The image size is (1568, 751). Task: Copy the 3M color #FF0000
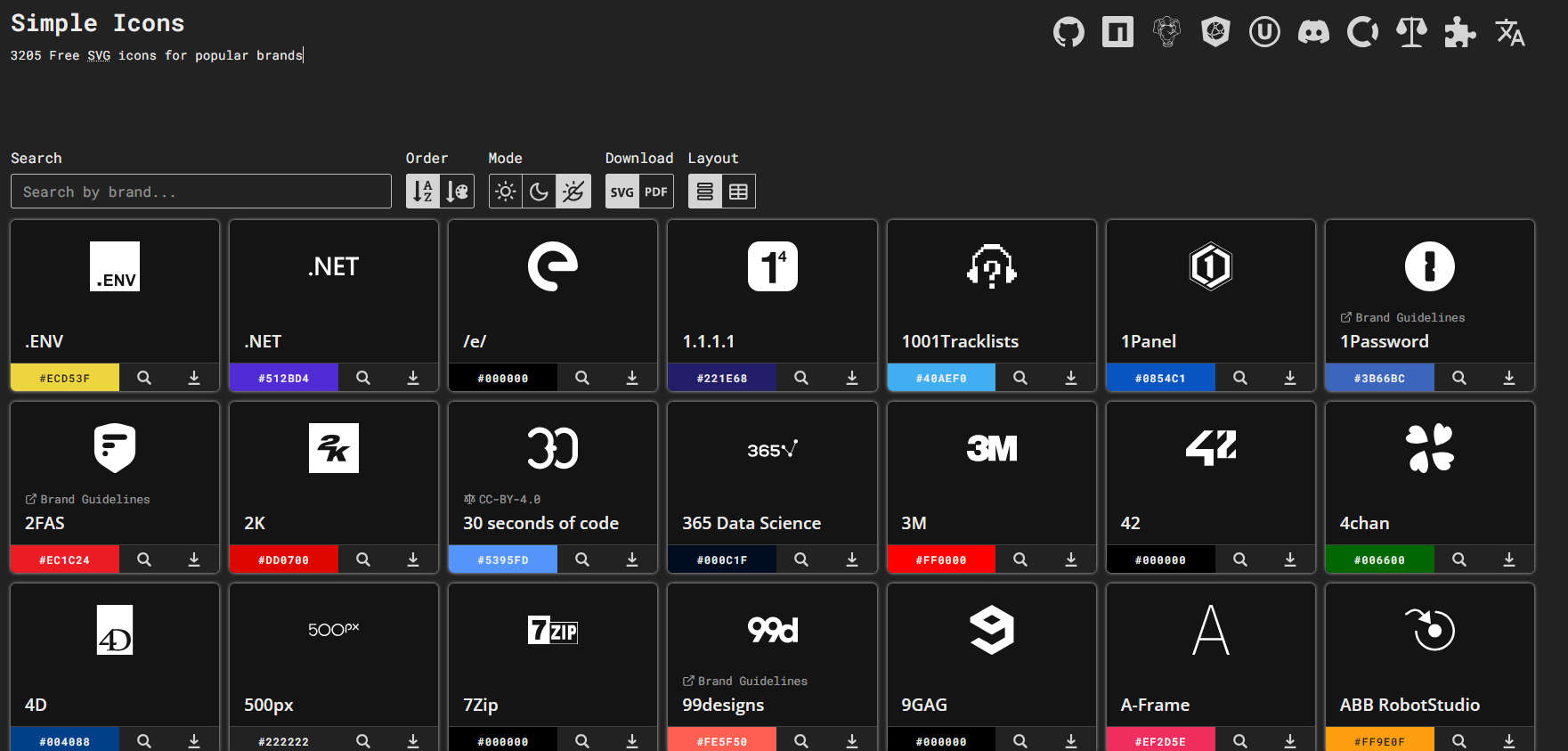(941, 559)
